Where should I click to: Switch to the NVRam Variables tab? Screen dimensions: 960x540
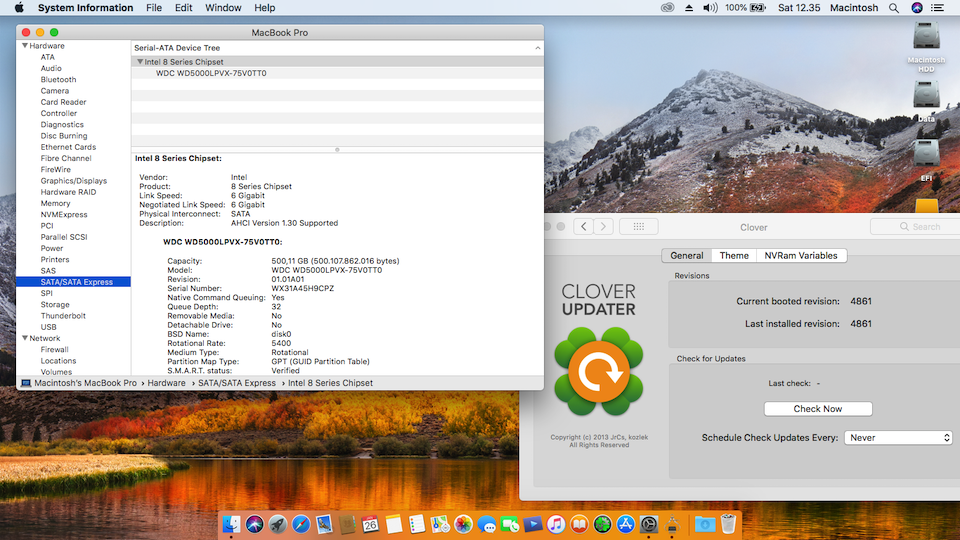(x=801, y=256)
